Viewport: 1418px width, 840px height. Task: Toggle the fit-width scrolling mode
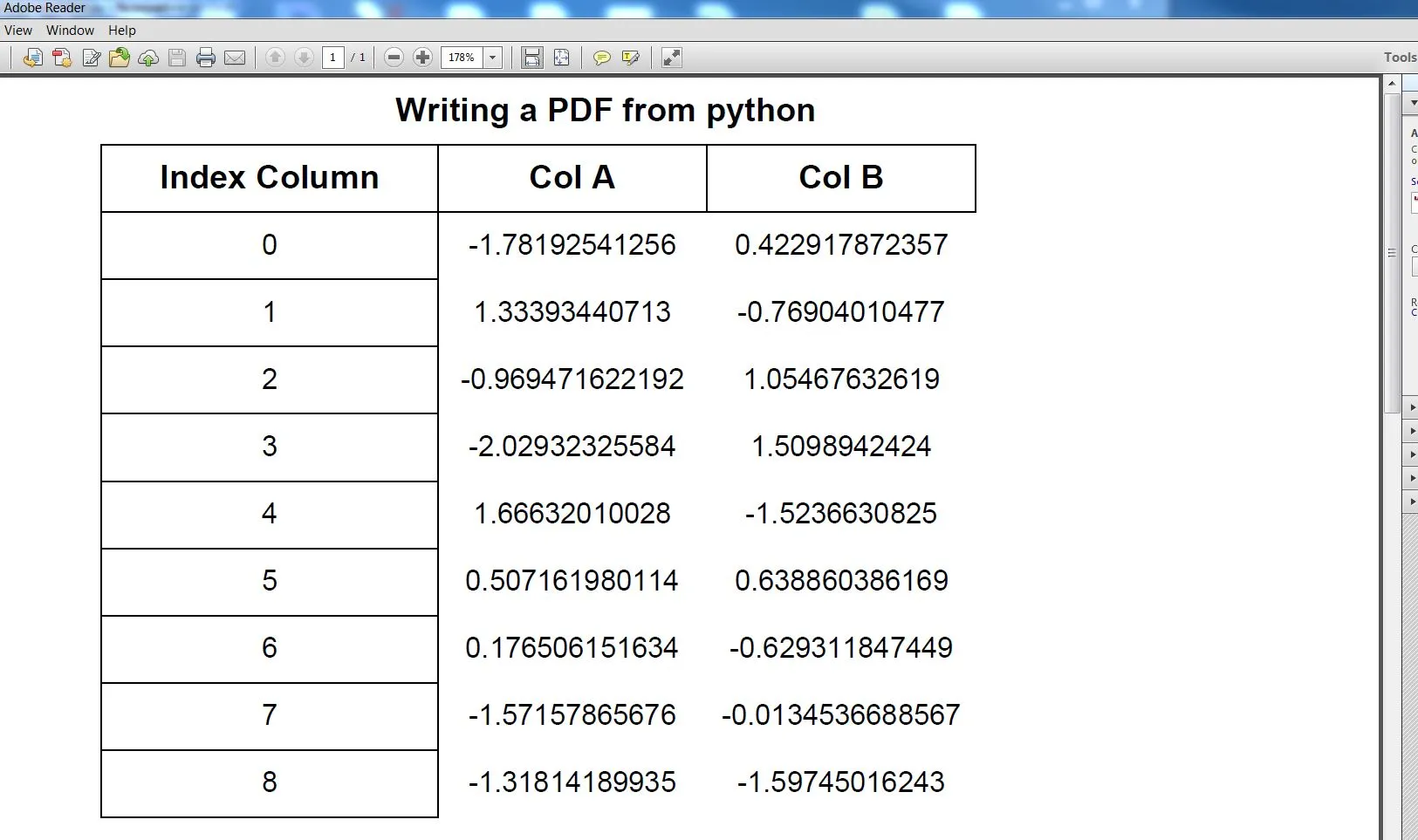coord(531,58)
